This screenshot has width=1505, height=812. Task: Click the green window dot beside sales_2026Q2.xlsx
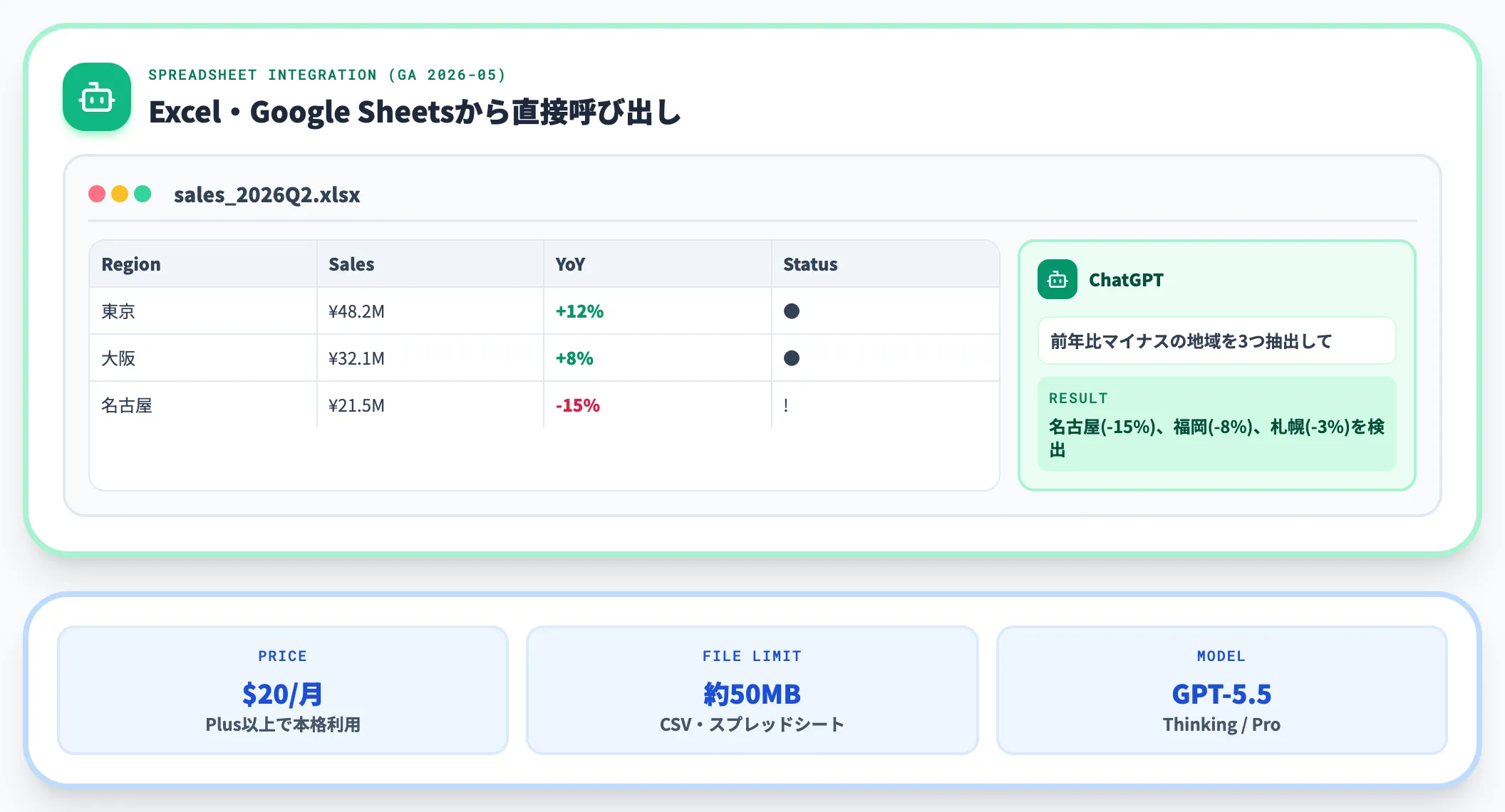(x=143, y=194)
